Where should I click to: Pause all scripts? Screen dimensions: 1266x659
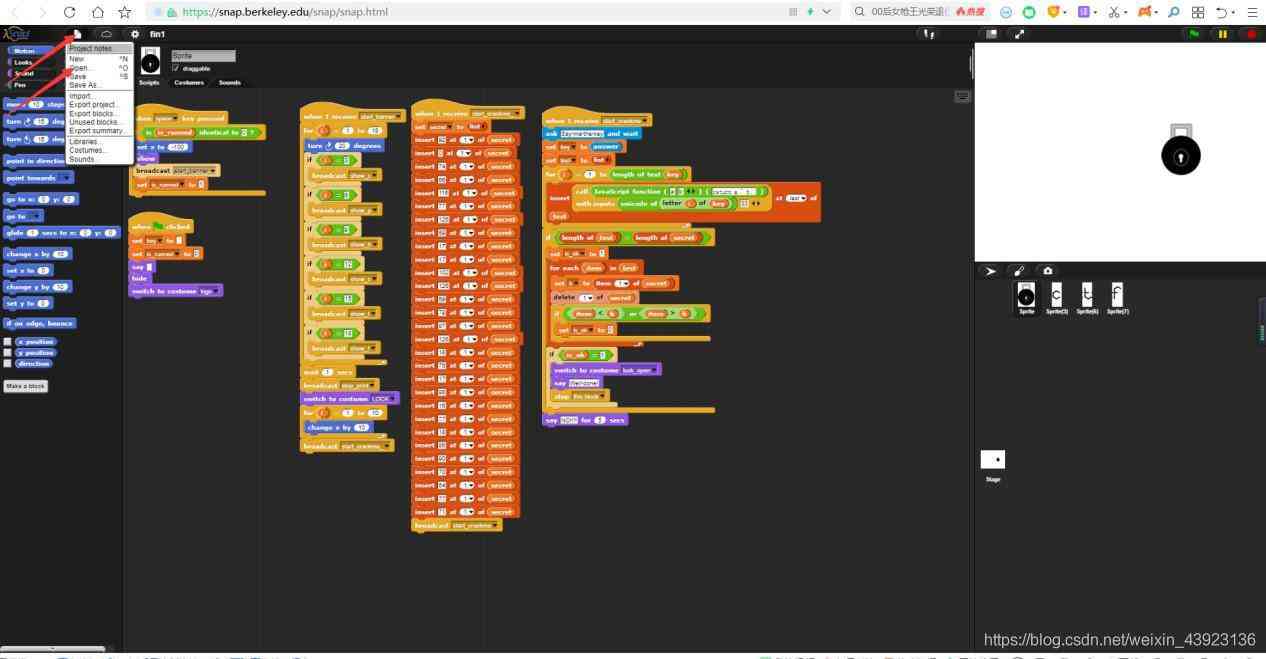1222,34
